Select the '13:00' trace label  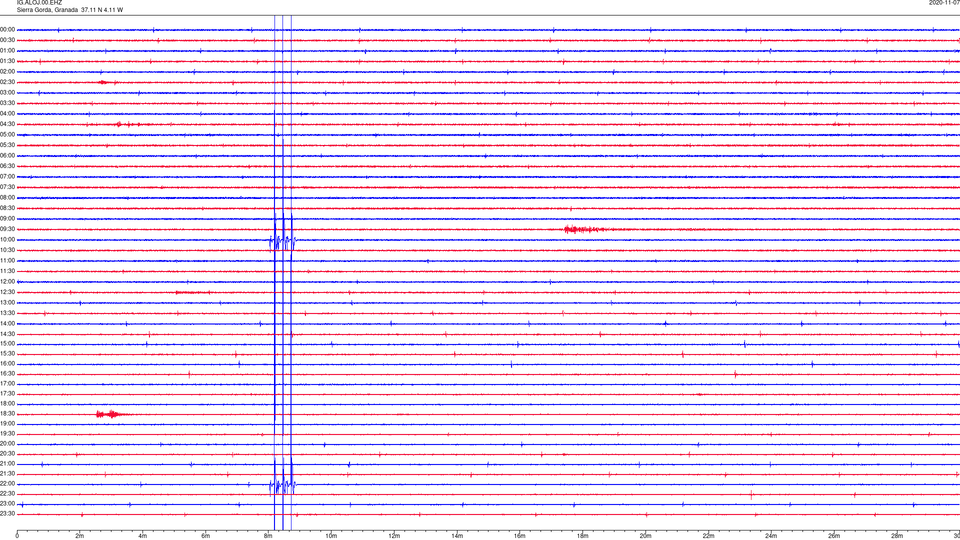(x=7, y=302)
